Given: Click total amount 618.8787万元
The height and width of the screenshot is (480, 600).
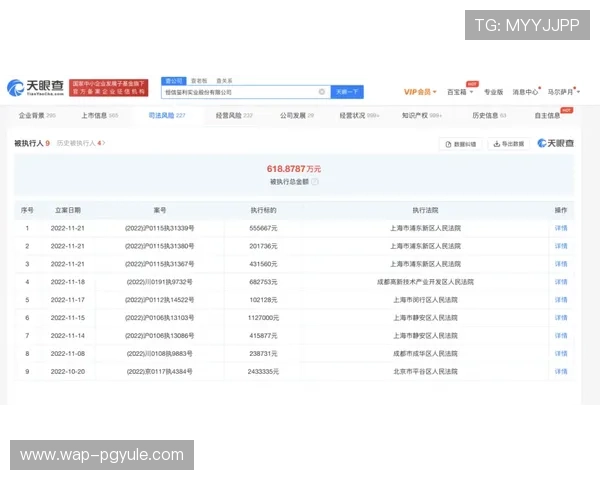Looking at the screenshot, I should [294, 169].
